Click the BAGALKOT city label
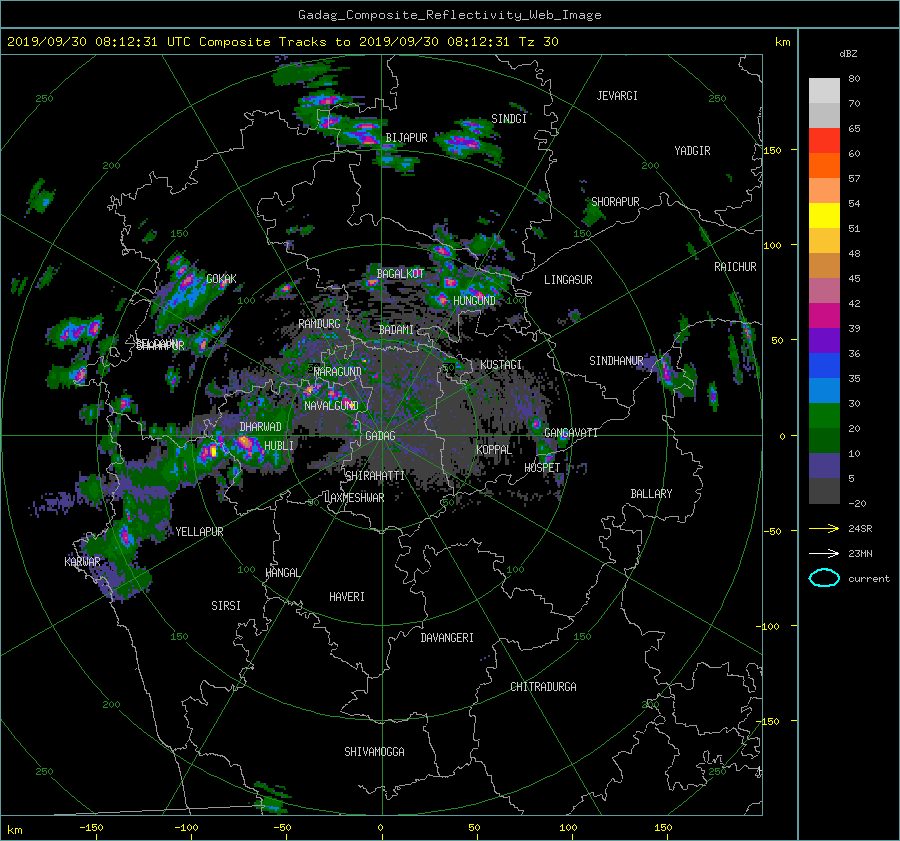The width and height of the screenshot is (900, 841). 400,274
